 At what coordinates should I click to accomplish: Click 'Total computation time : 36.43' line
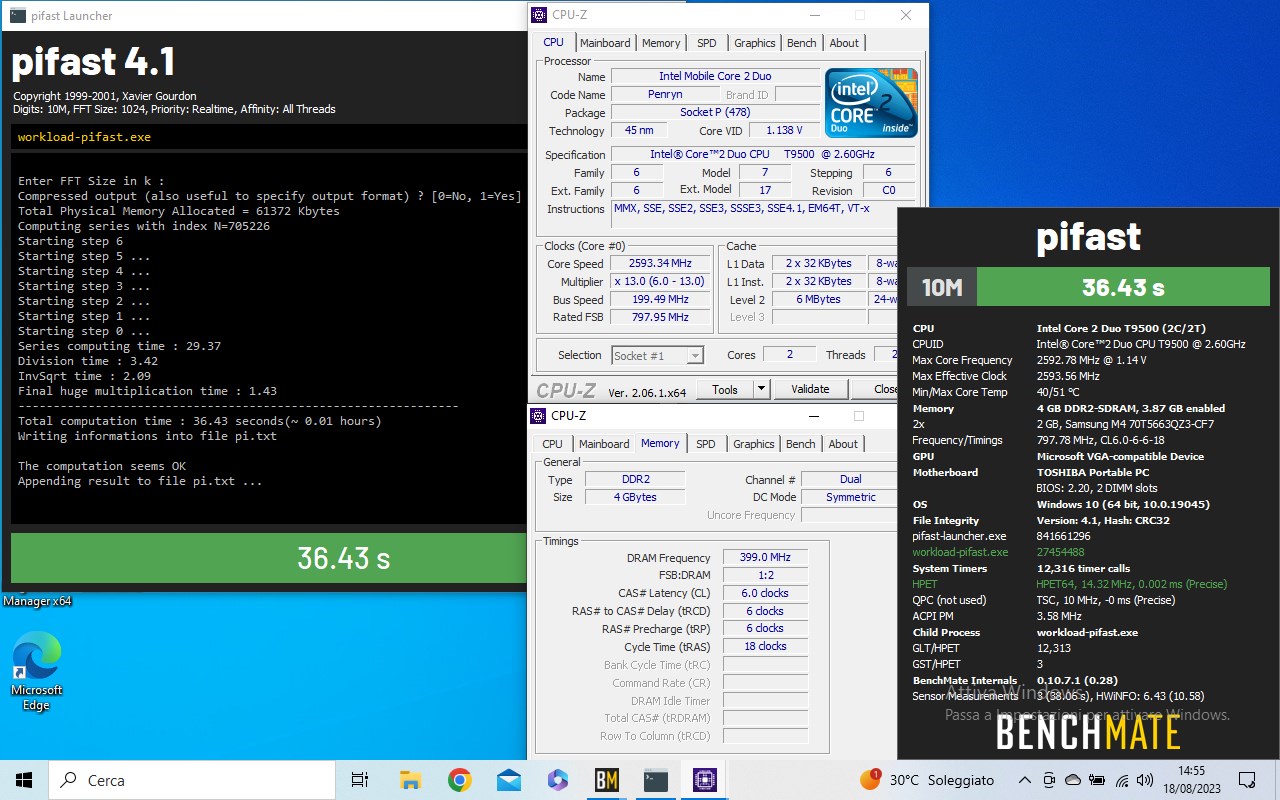[200, 421]
